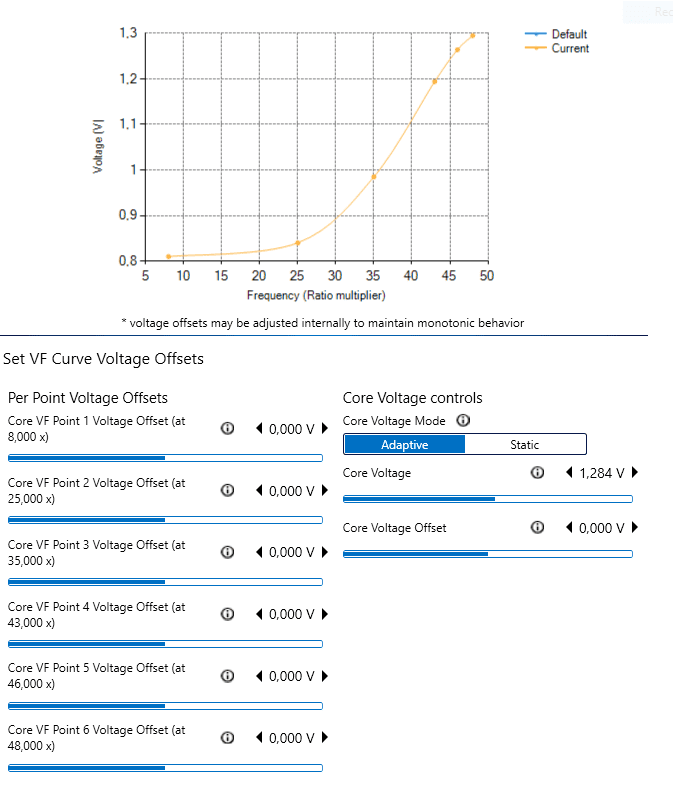Select Adaptive core voltage mode

[404, 445]
